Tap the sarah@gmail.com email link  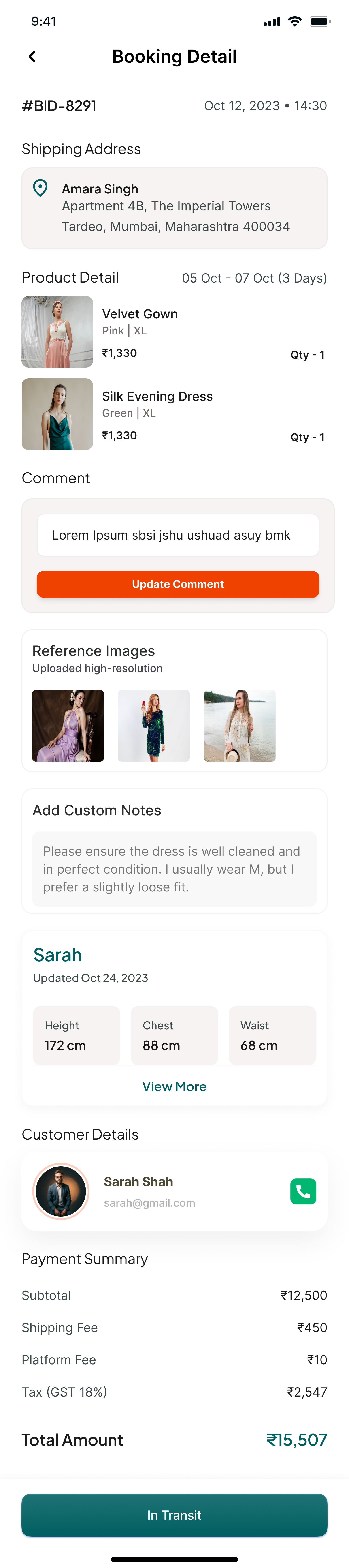point(150,1203)
